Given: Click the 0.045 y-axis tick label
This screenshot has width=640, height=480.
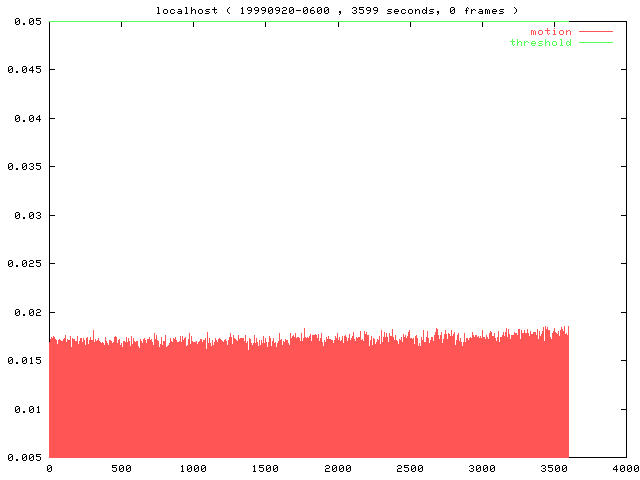Looking at the screenshot, I should tap(20, 70).
